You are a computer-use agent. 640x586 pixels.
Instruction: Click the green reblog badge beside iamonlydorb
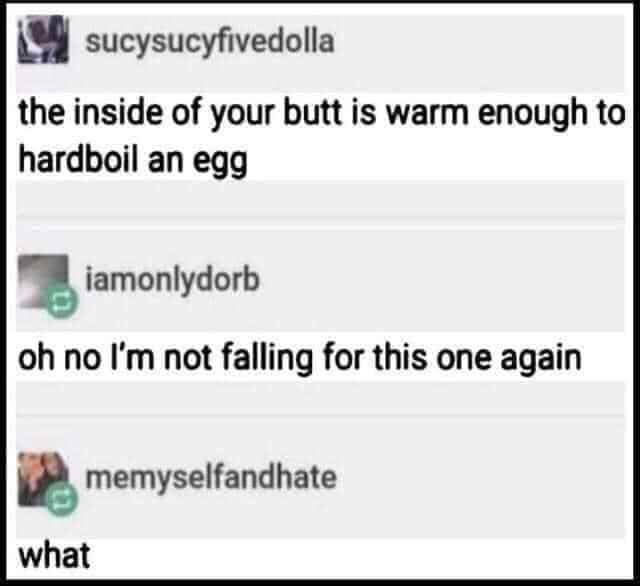pyautogui.click(x=62, y=302)
